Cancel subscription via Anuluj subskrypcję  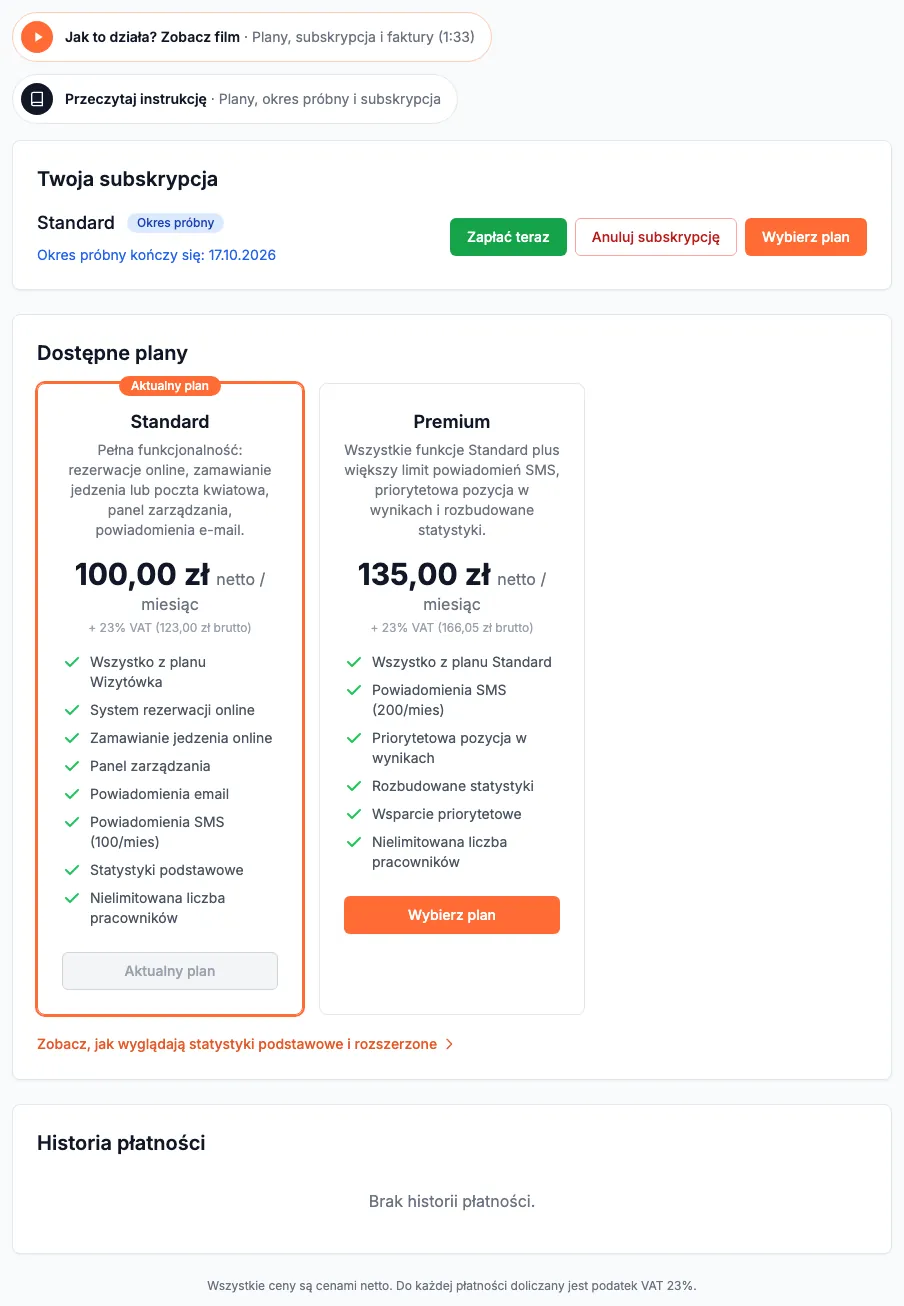tap(656, 237)
